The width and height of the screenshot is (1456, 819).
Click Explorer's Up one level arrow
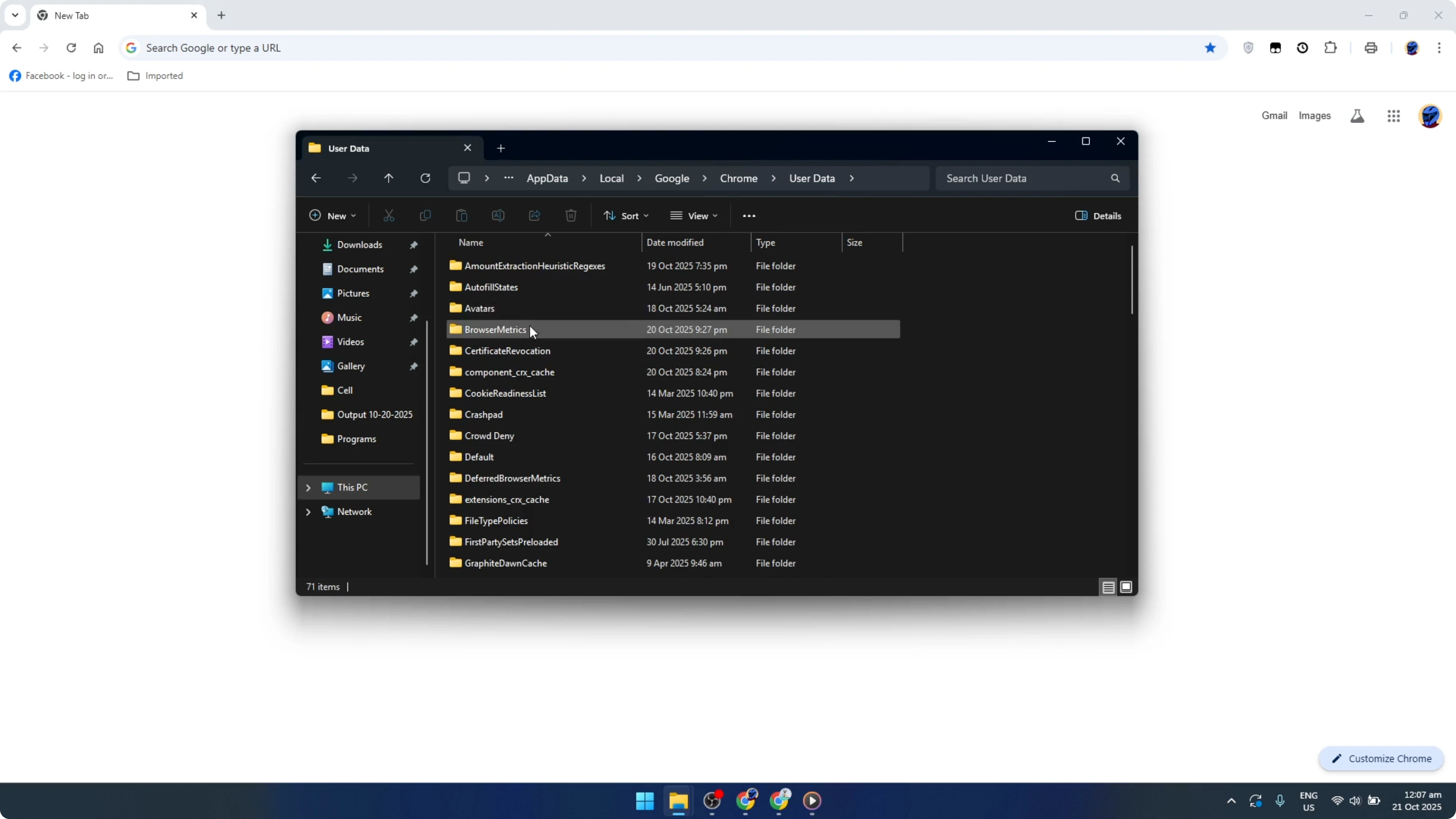tap(389, 178)
